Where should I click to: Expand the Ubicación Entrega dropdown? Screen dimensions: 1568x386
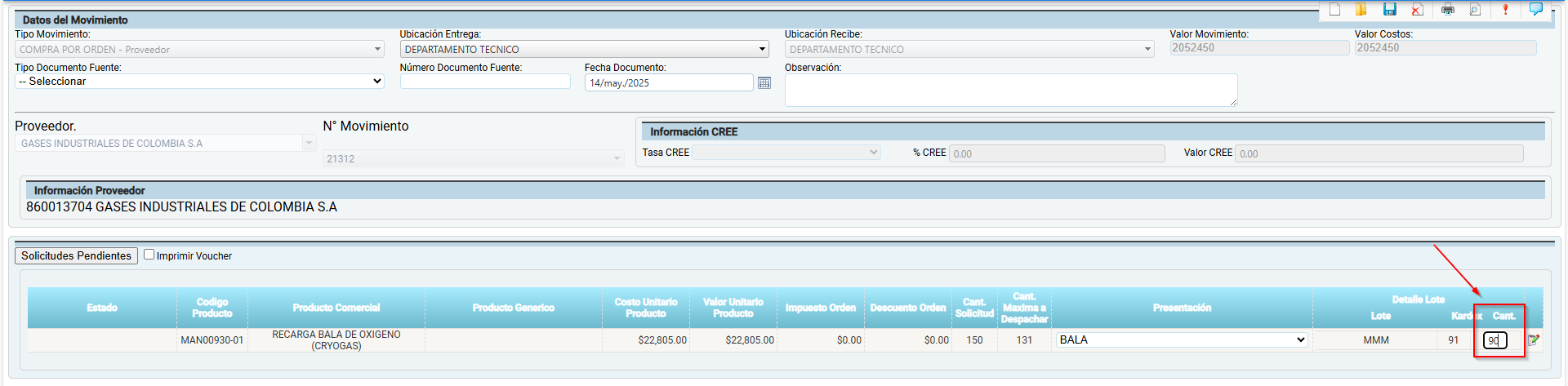(584, 50)
